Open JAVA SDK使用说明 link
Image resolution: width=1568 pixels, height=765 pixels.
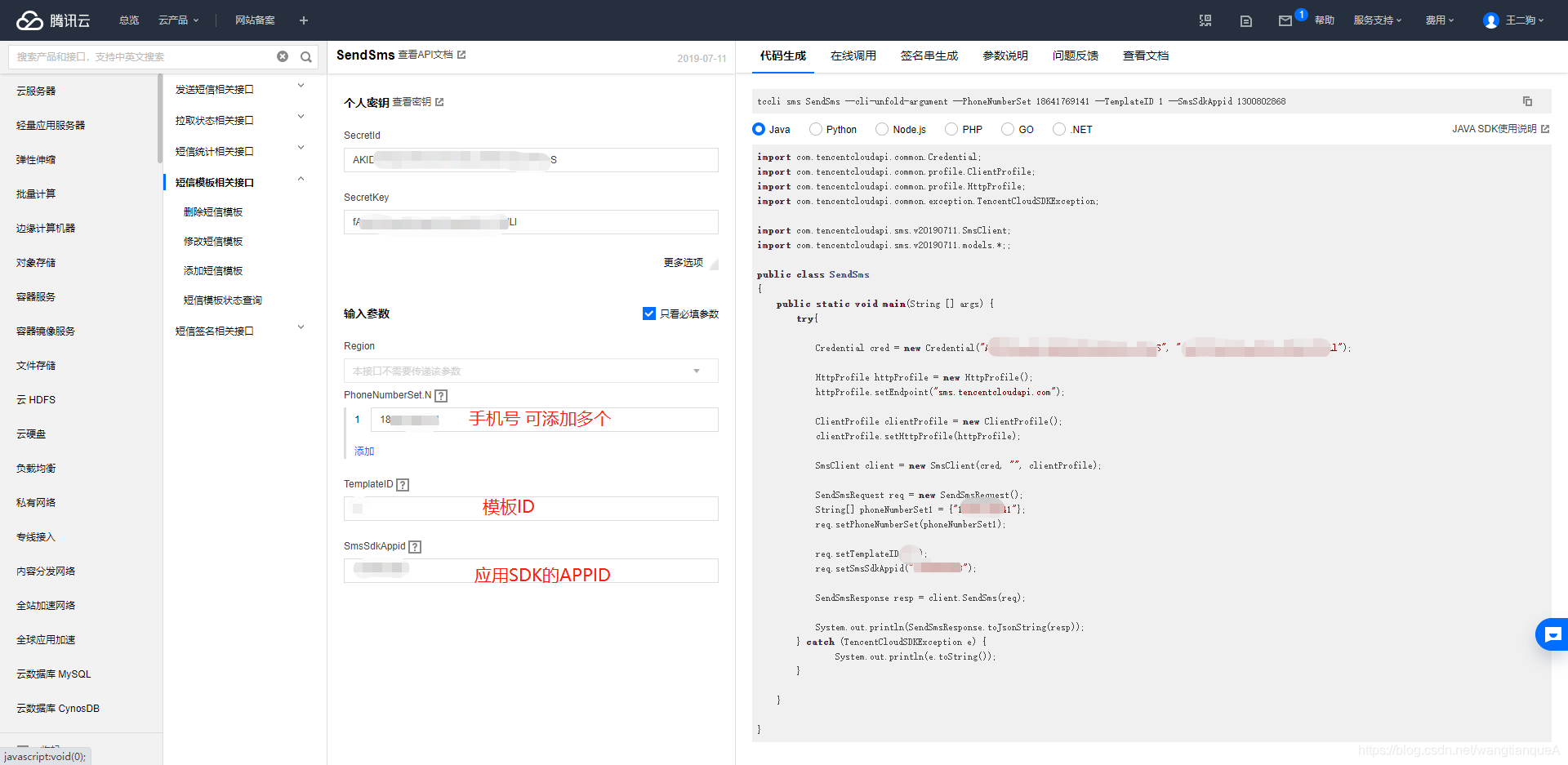point(1494,129)
